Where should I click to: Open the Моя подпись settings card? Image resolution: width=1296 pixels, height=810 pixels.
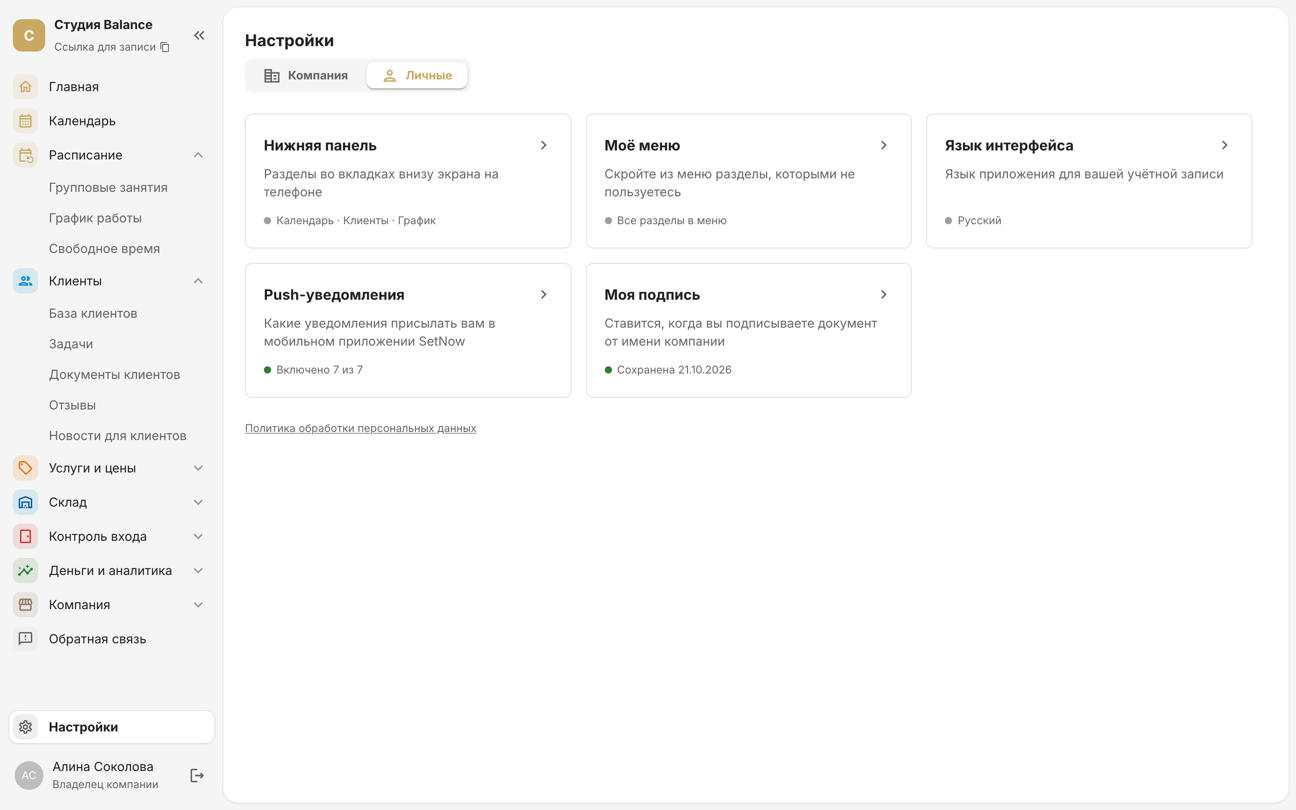tap(748, 330)
